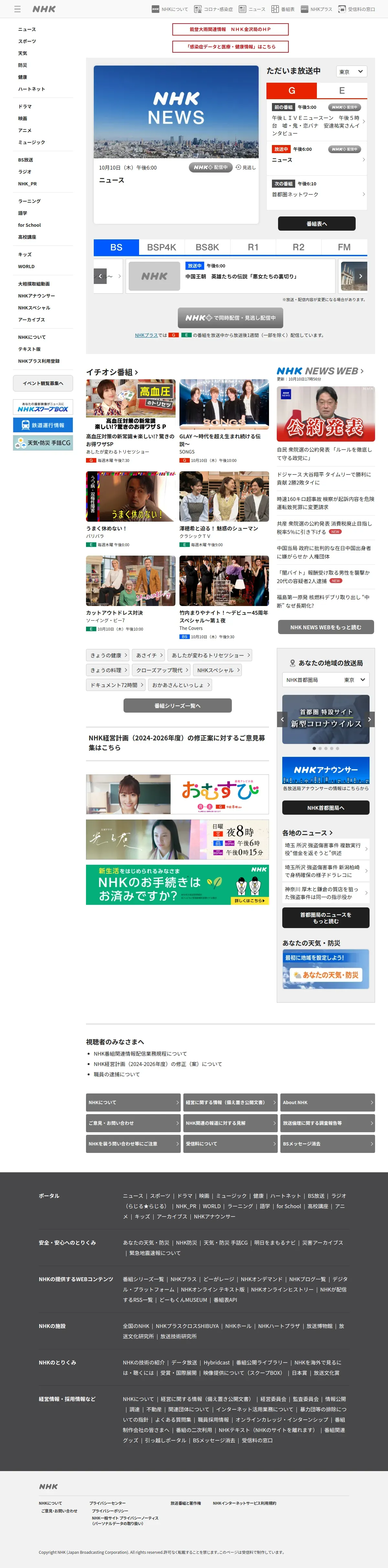
Task: Open About NHK link box
Action: pyautogui.click(x=328, y=1102)
